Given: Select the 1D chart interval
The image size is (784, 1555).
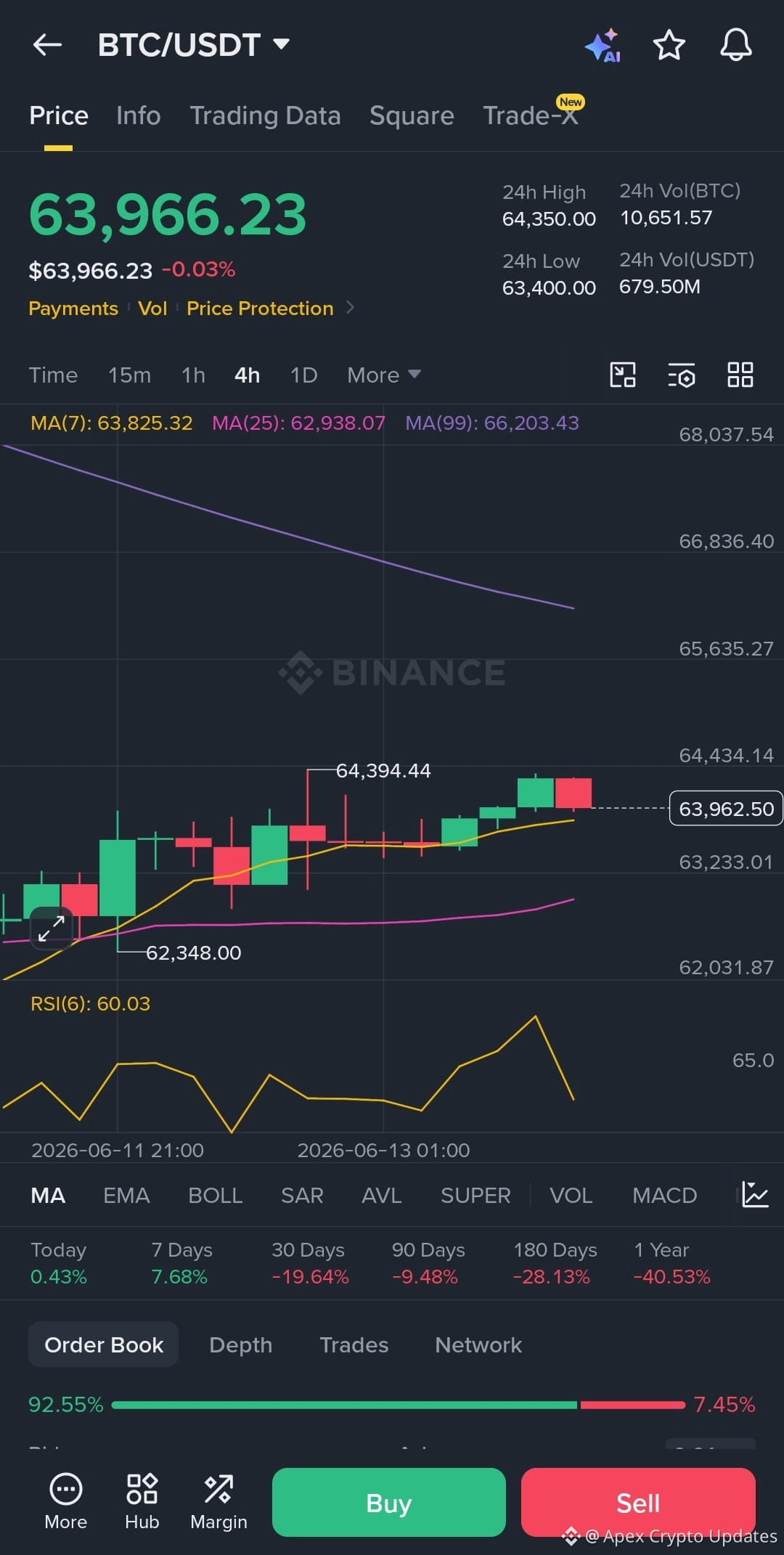Looking at the screenshot, I should point(303,375).
